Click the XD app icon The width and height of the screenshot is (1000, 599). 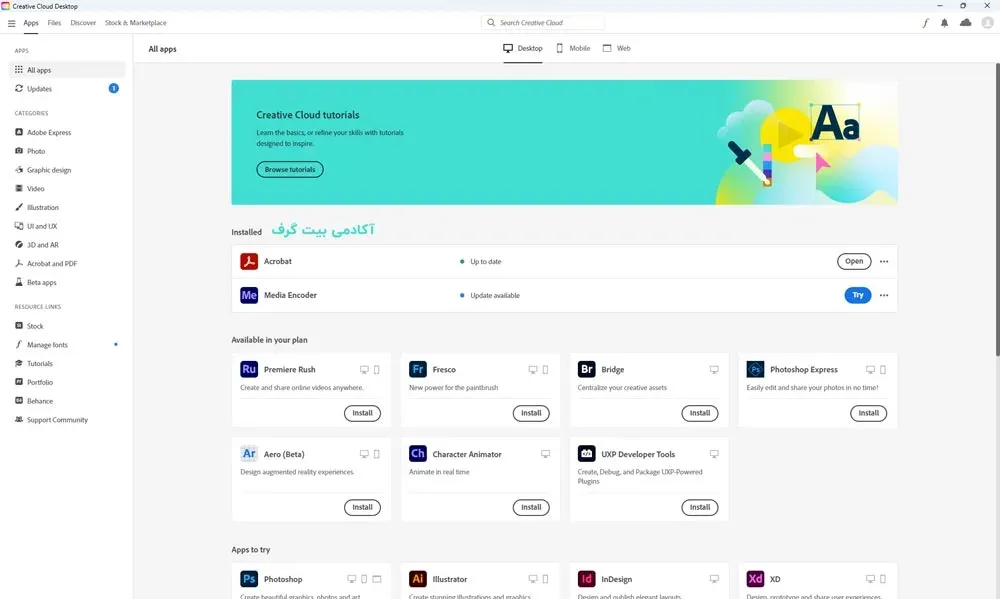[x=755, y=579]
